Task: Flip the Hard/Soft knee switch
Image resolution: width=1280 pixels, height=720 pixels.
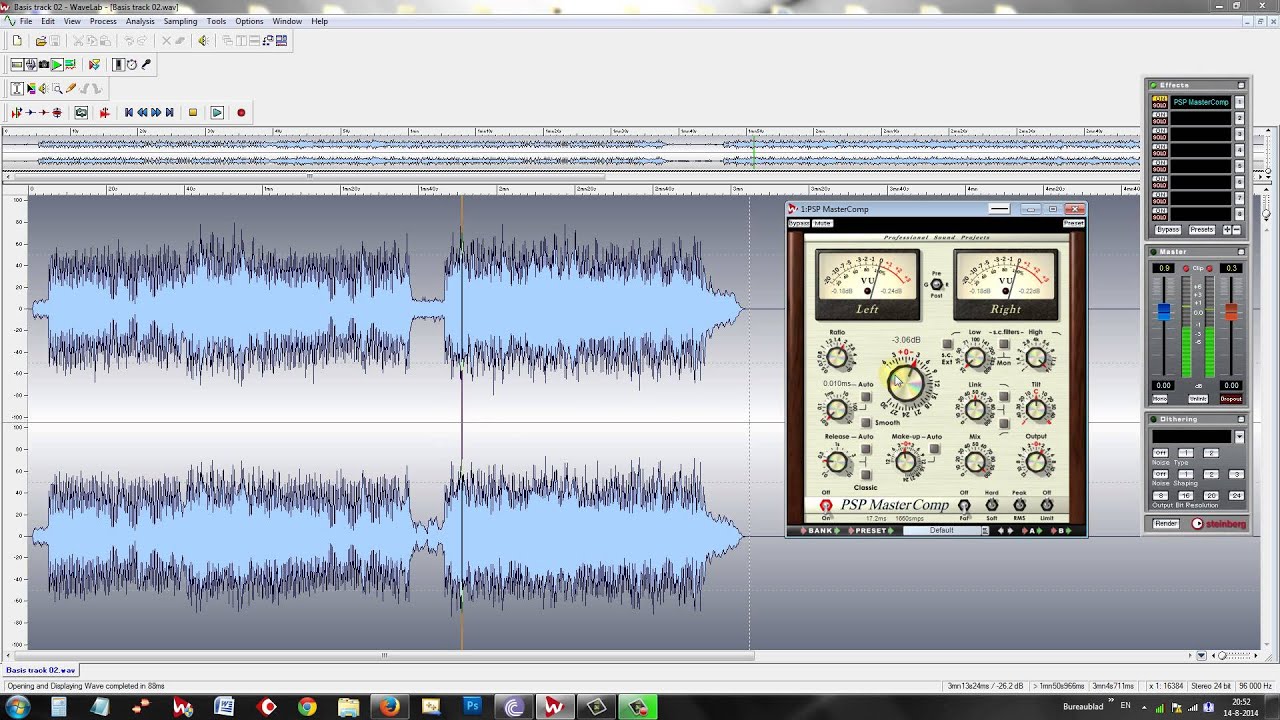Action: 992,506
